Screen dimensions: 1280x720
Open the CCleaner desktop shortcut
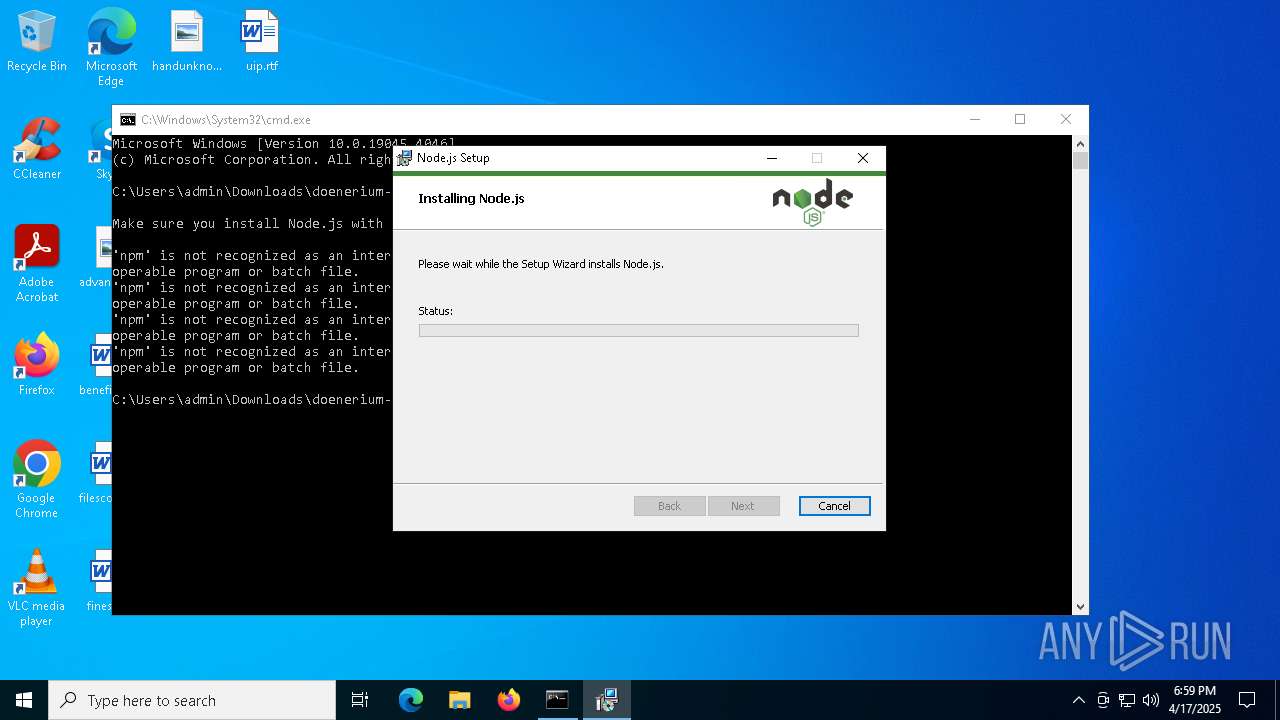tap(37, 149)
